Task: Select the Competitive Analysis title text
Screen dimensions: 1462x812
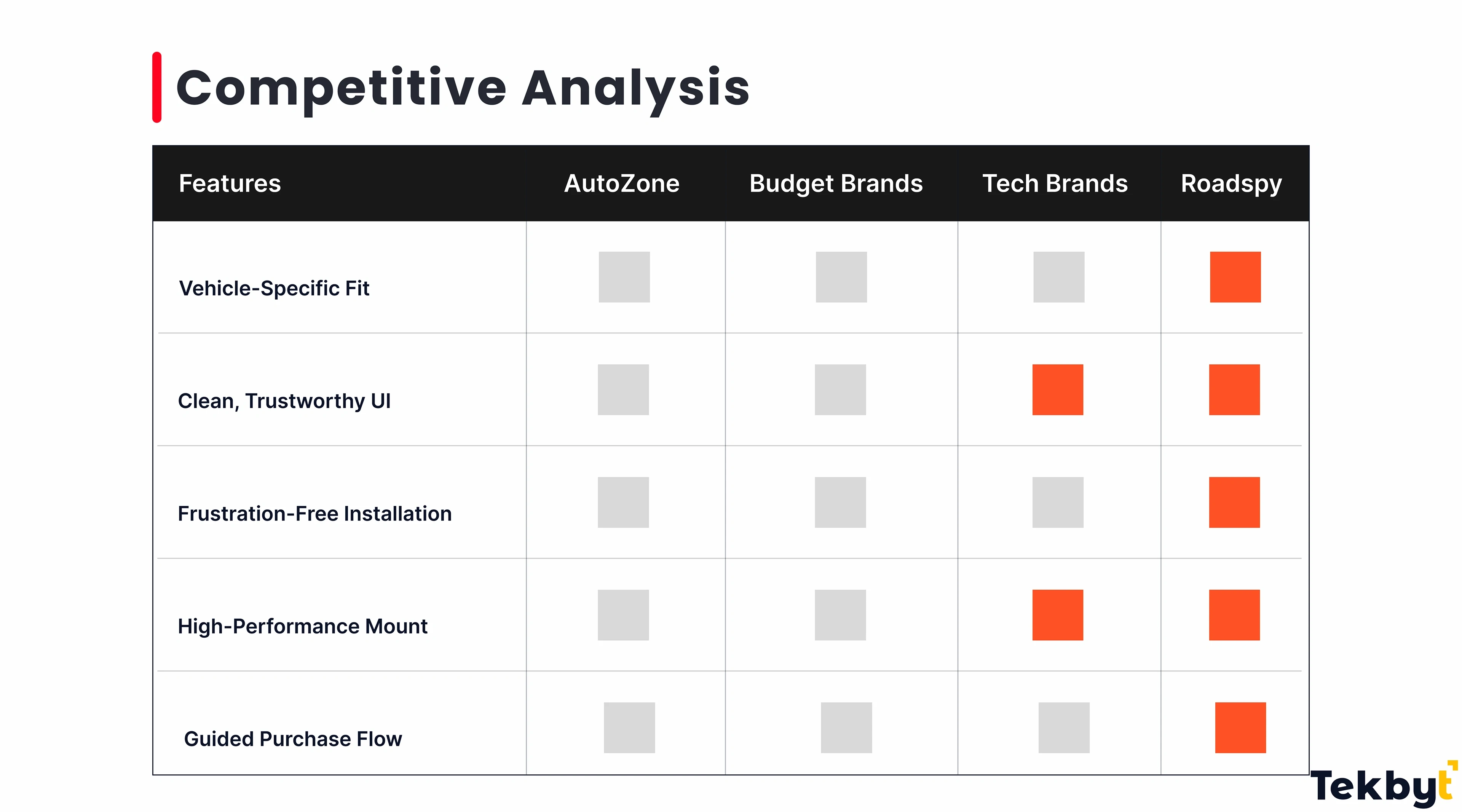Action: (463, 88)
